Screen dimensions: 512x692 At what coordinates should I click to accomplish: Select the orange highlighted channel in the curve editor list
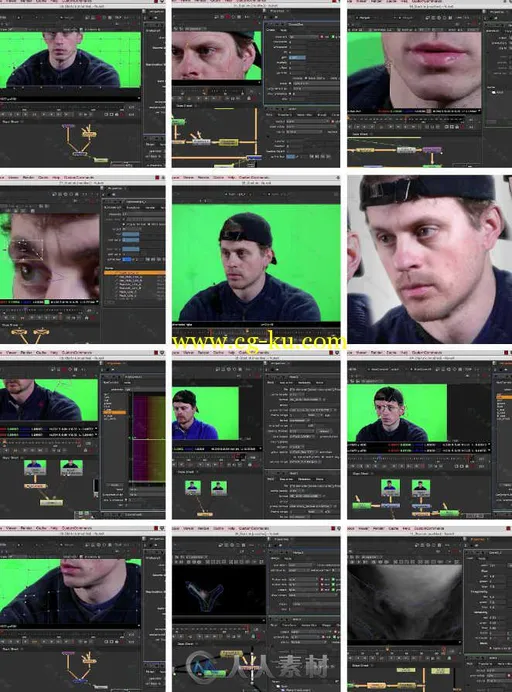pyautogui.click(x=114, y=412)
